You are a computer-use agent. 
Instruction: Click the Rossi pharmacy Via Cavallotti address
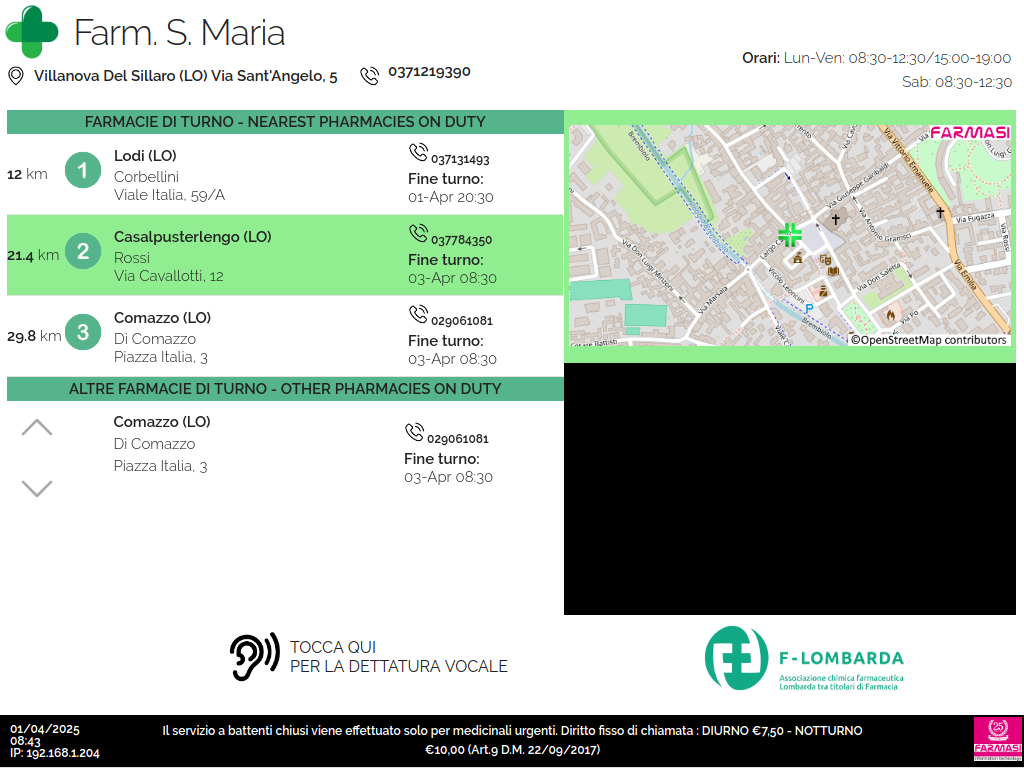[168, 276]
